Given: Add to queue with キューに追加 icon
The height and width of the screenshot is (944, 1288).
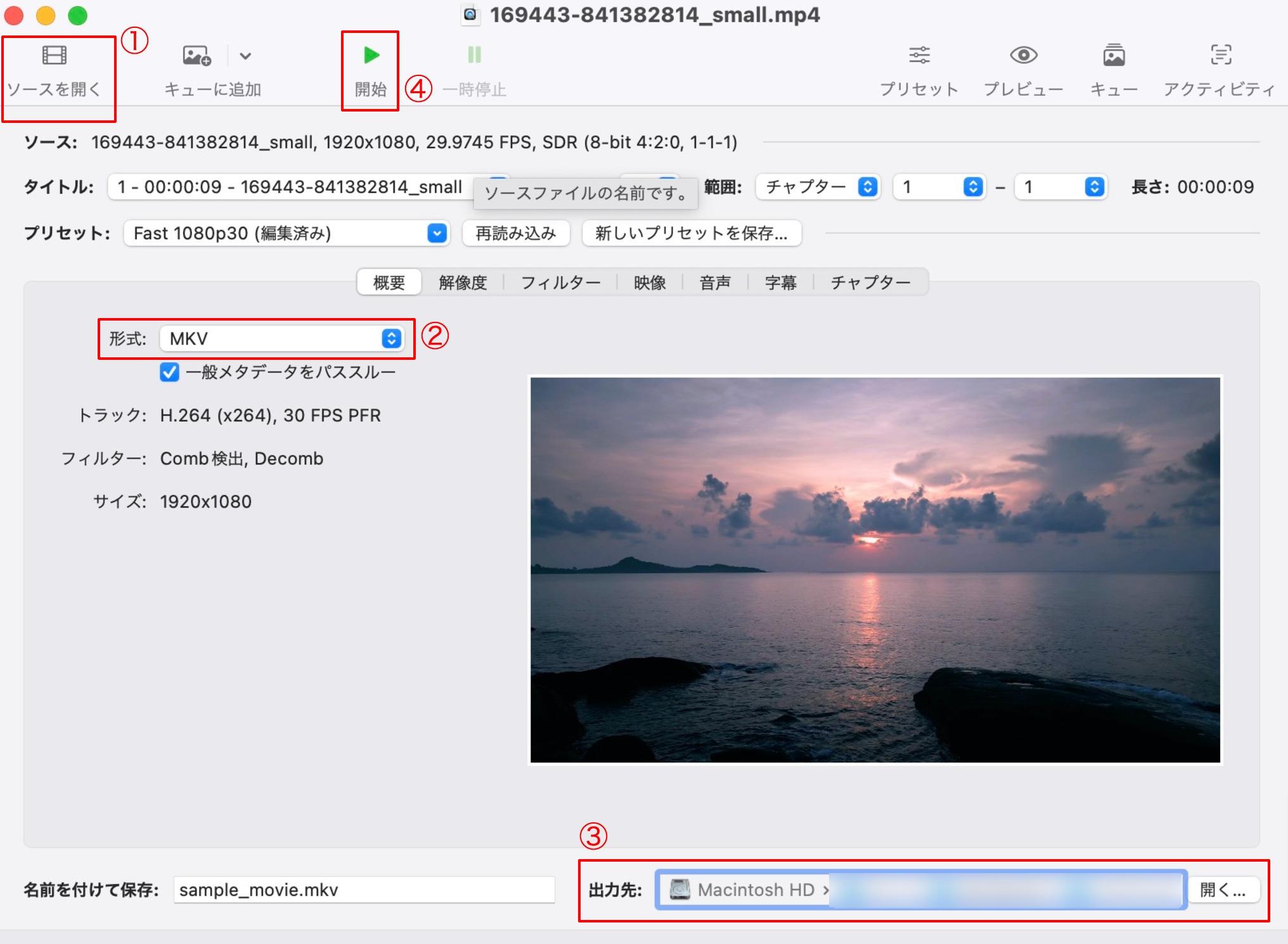Looking at the screenshot, I should pos(196,56).
